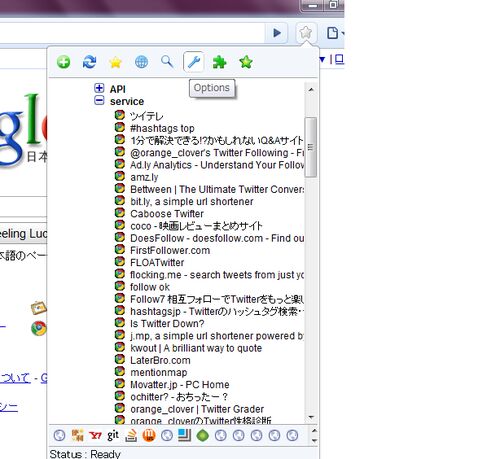This screenshot has width=500, height=459.
Task: Open 'orange_clover | Twitter Grader' bookmark
Action: 197,409
